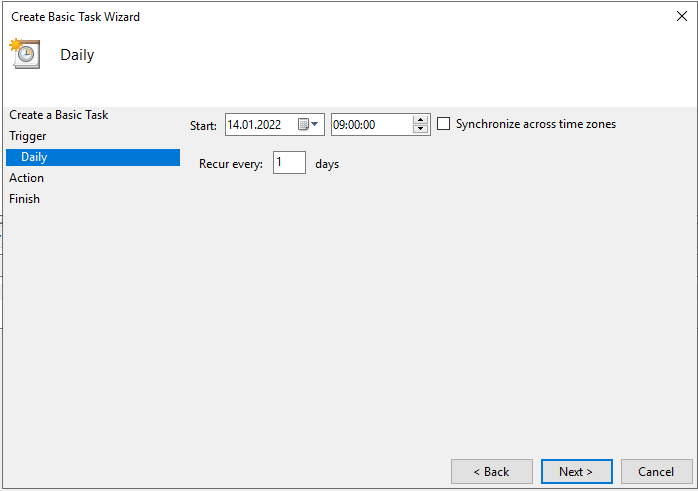Close the wizard window with X
The image size is (698, 491).
[x=682, y=16]
